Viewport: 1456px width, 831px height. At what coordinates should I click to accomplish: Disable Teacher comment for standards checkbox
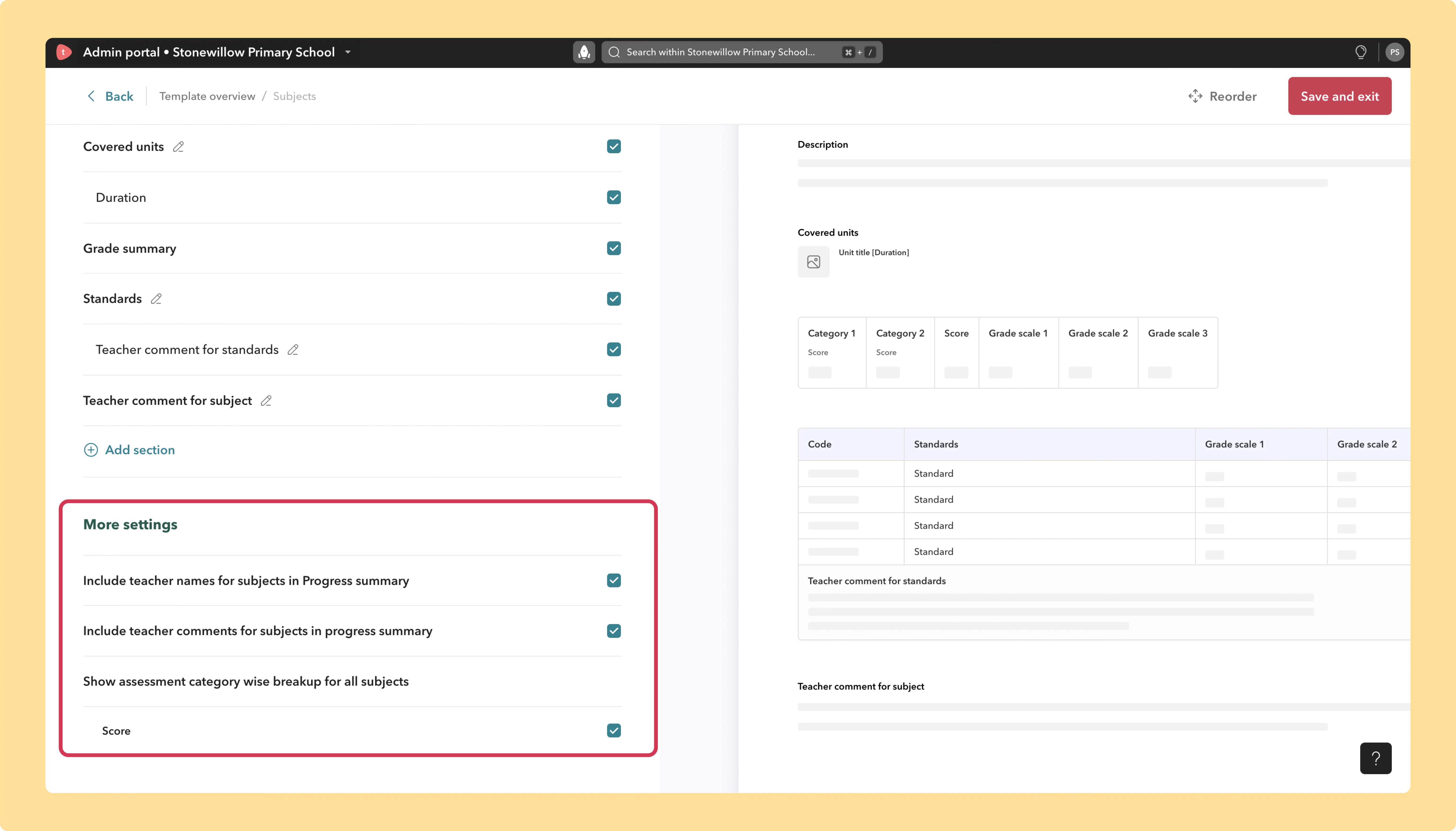pos(614,349)
